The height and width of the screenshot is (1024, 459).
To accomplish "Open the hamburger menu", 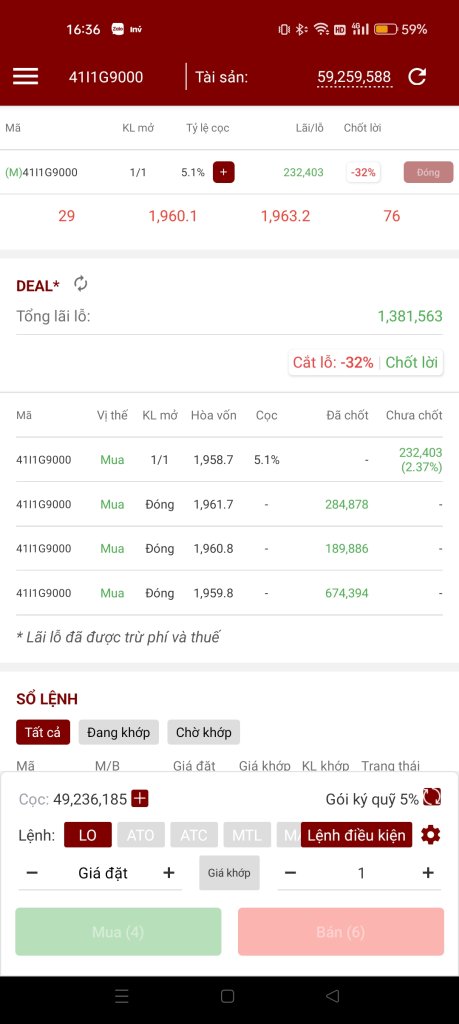I will coord(25,76).
